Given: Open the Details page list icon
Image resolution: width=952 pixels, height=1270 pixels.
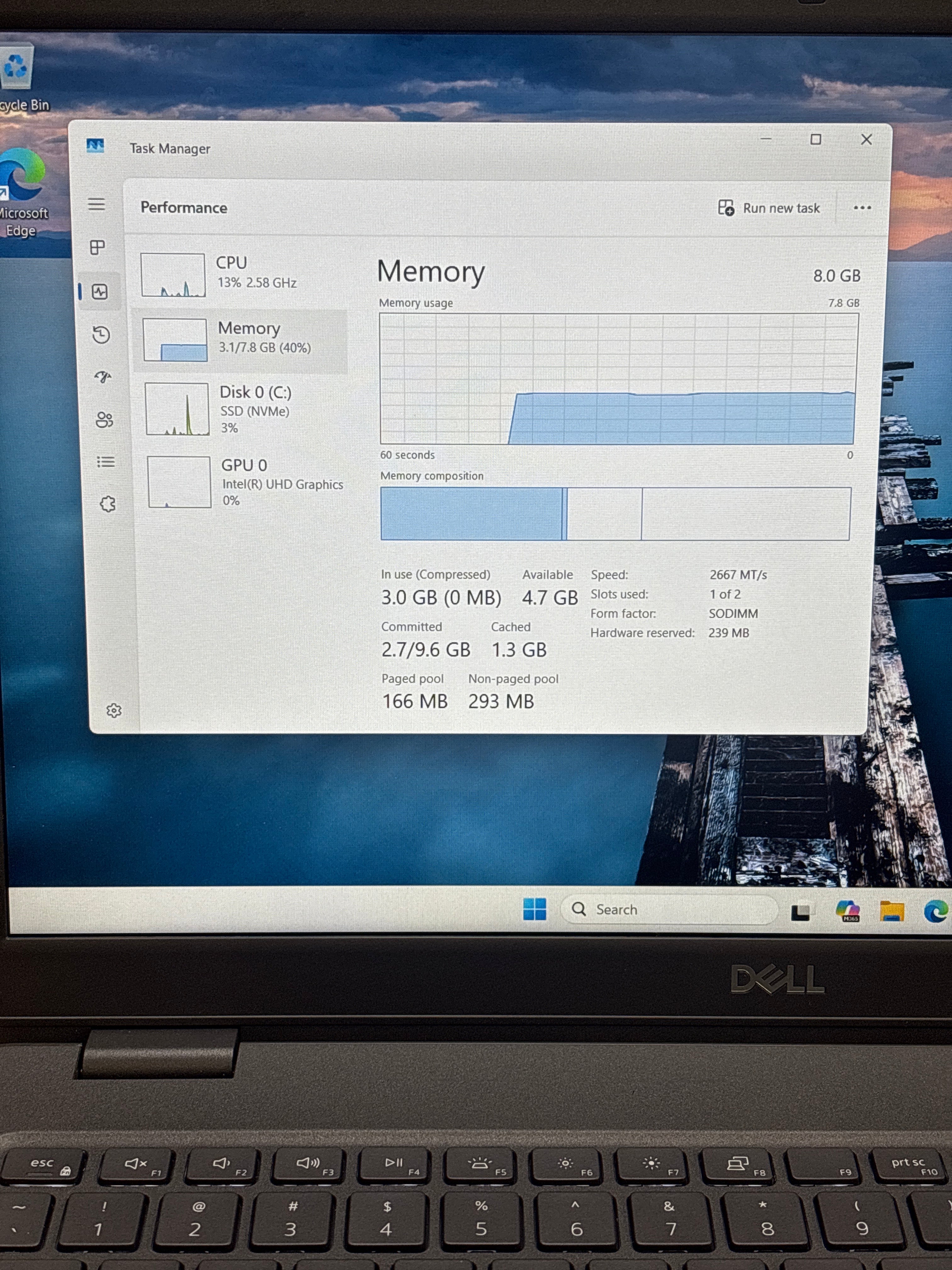Looking at the screenshot, I should (x=105, y=462).
